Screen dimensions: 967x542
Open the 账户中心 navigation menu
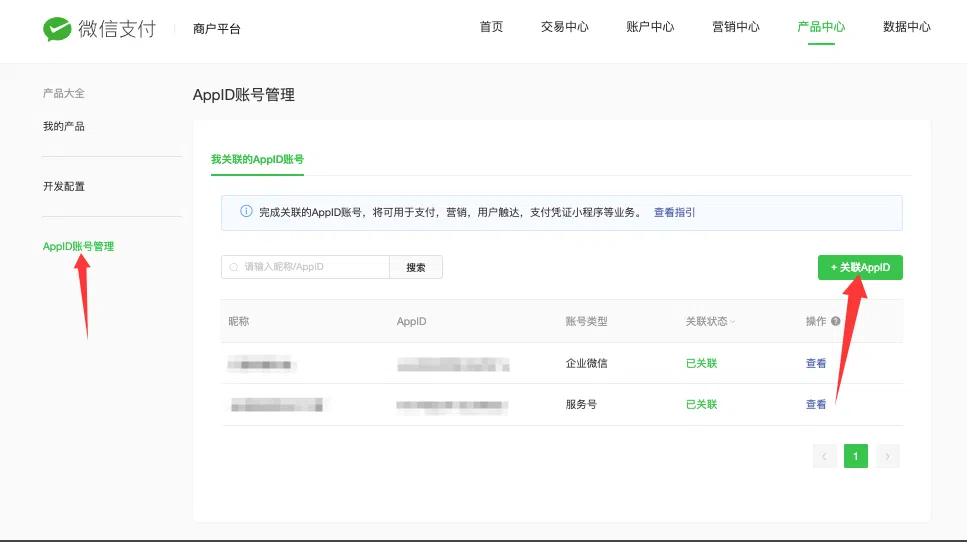650,27
